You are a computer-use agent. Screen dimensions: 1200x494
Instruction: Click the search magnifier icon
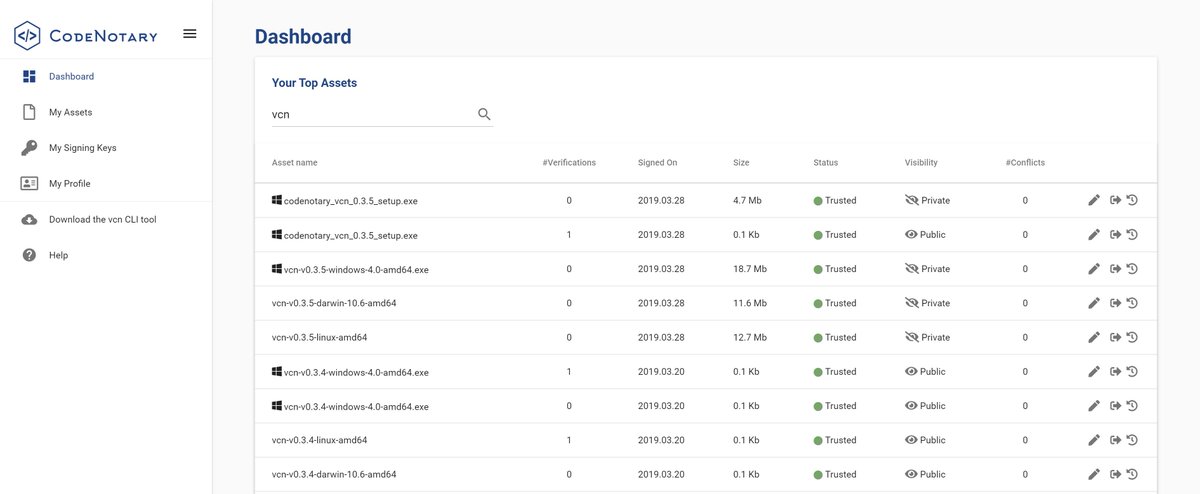click(x=484, y=114)
